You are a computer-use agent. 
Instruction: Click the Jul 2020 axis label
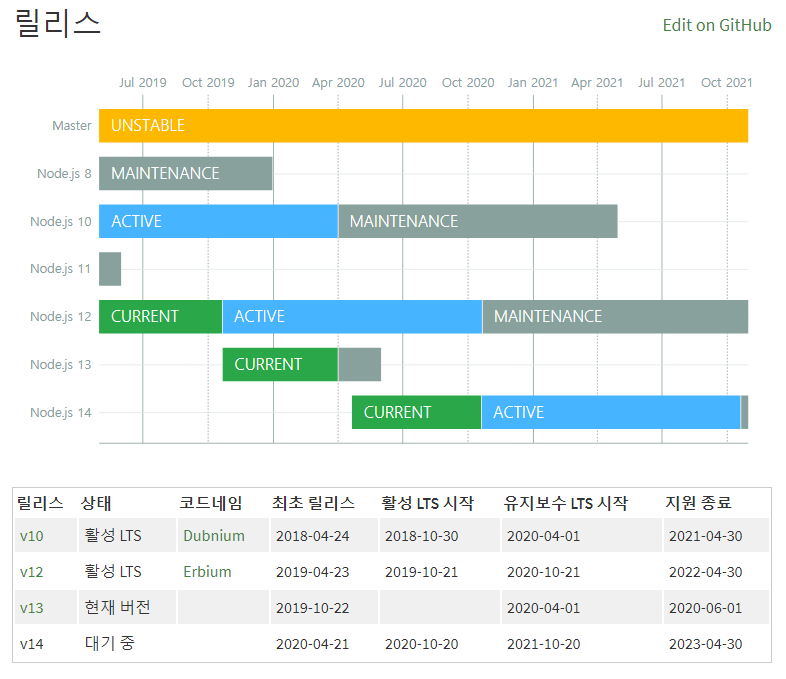403,83
